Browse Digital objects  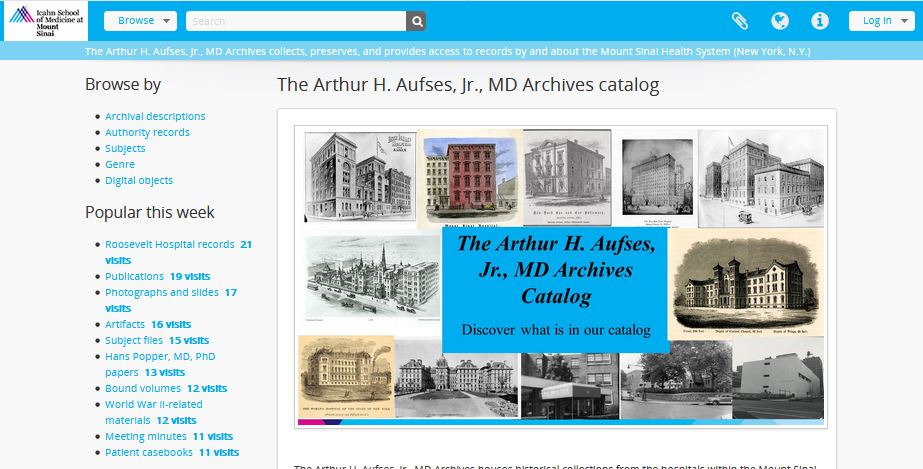[x=139, y=180]
